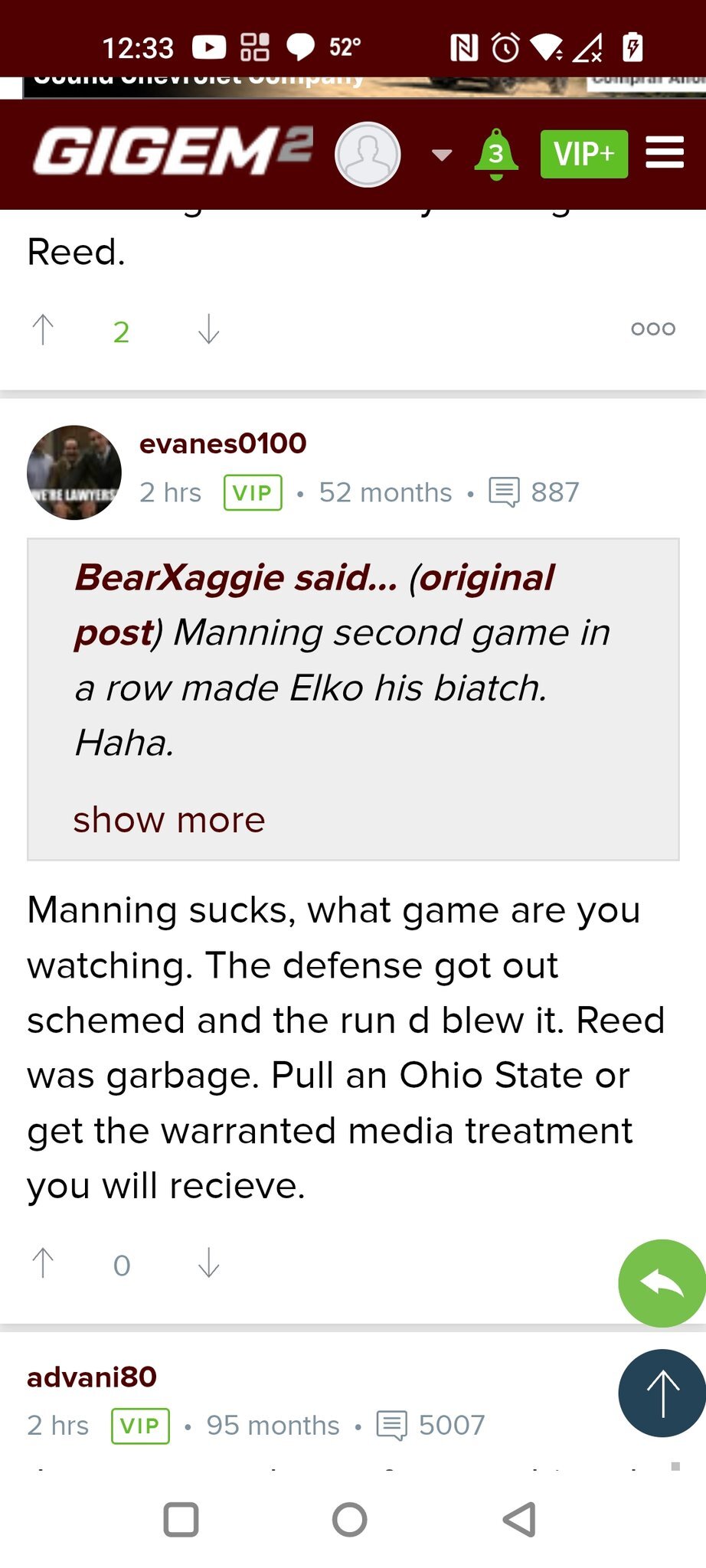The image size is (706, 1568).
Task: Open advani80's profile link
Action: [92, 1377]
